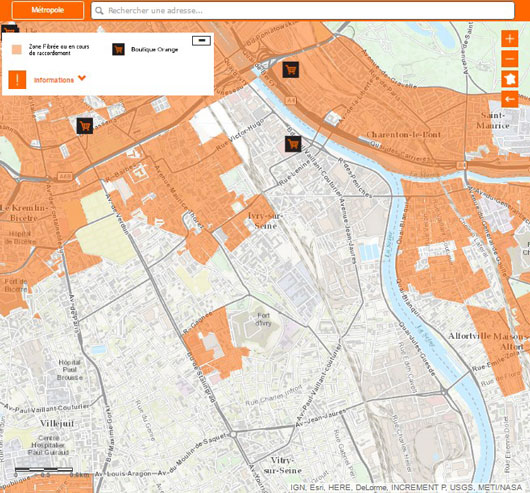
Task: Click the Rue Victor-Hugo street label
Action: 240,135
